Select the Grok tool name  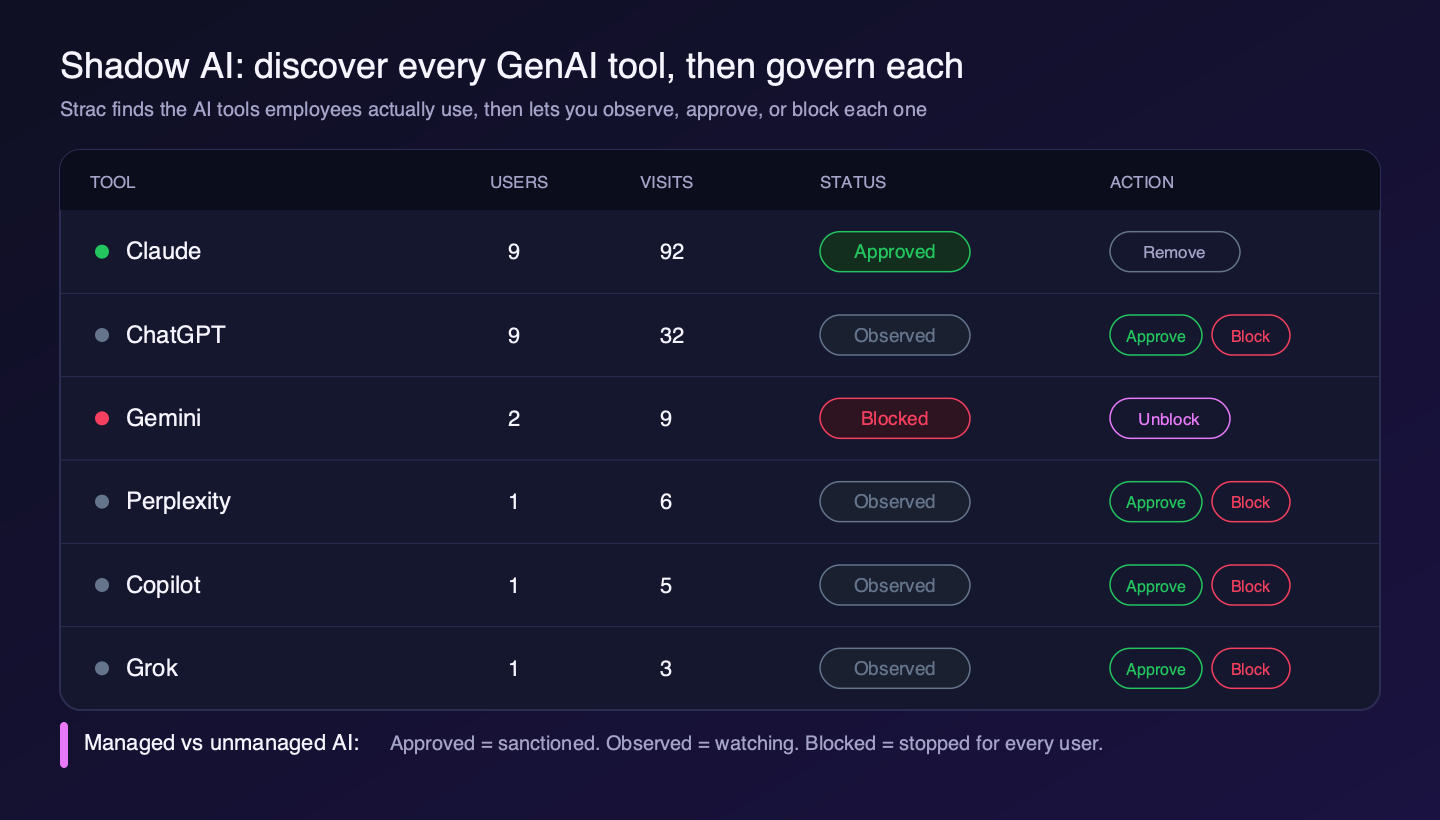[x=152, y=668]
